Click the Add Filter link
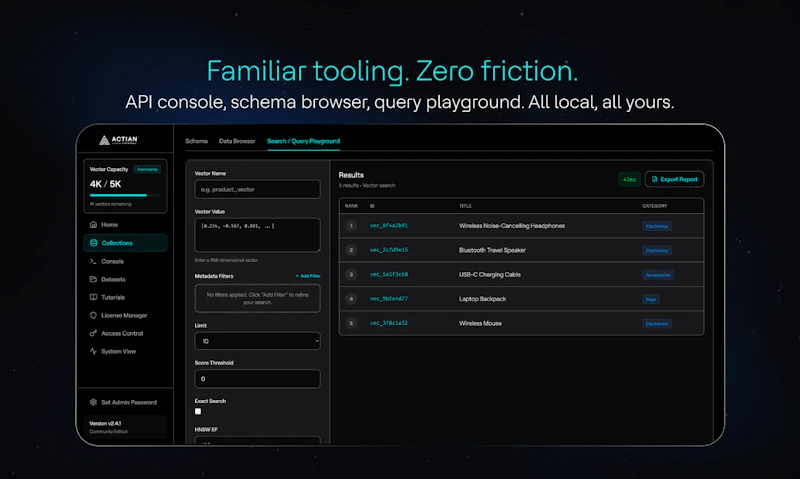800x479 pixels. tap(308, 276)
